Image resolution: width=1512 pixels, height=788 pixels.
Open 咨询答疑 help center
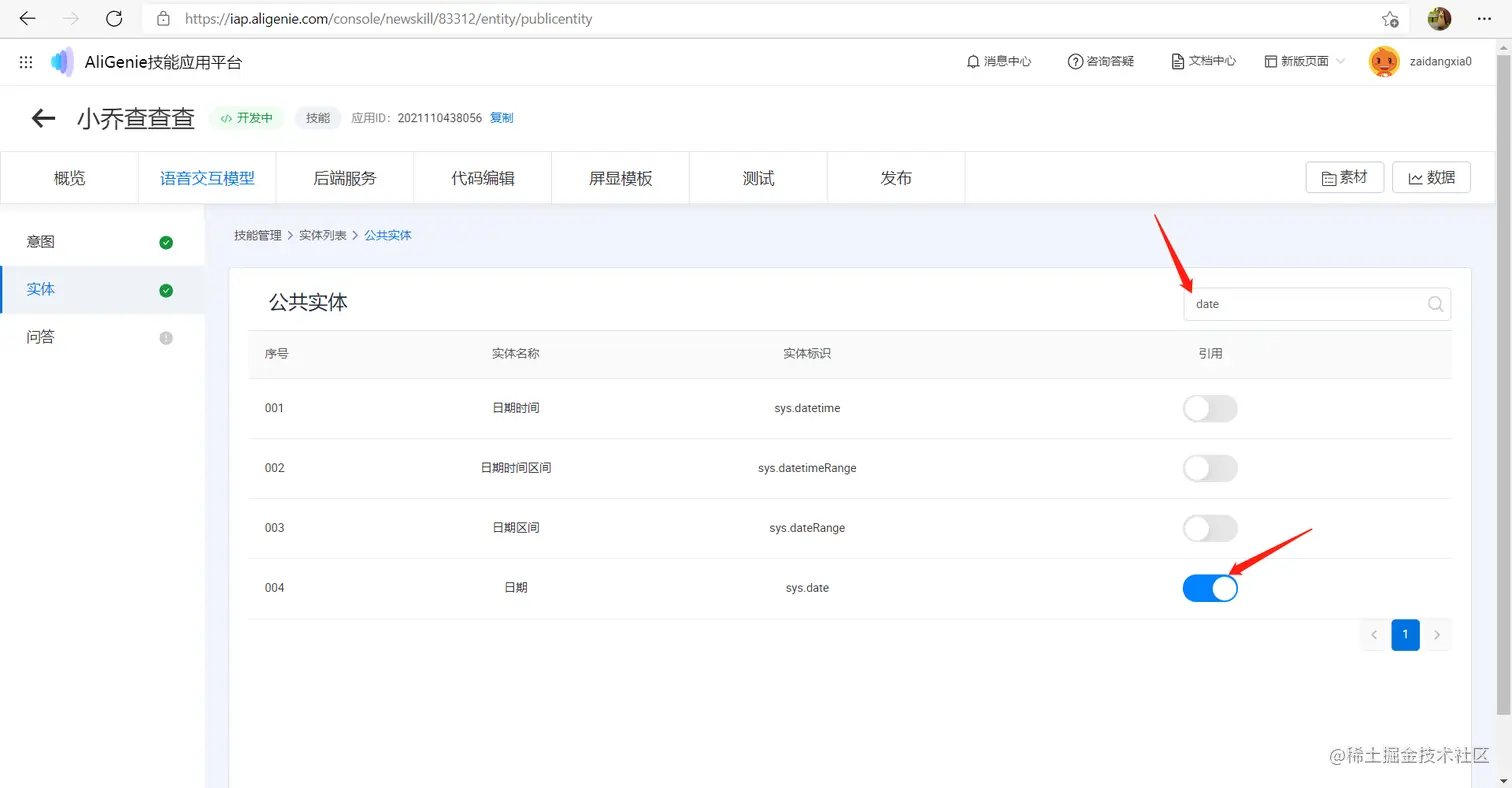click(1101, 61)
